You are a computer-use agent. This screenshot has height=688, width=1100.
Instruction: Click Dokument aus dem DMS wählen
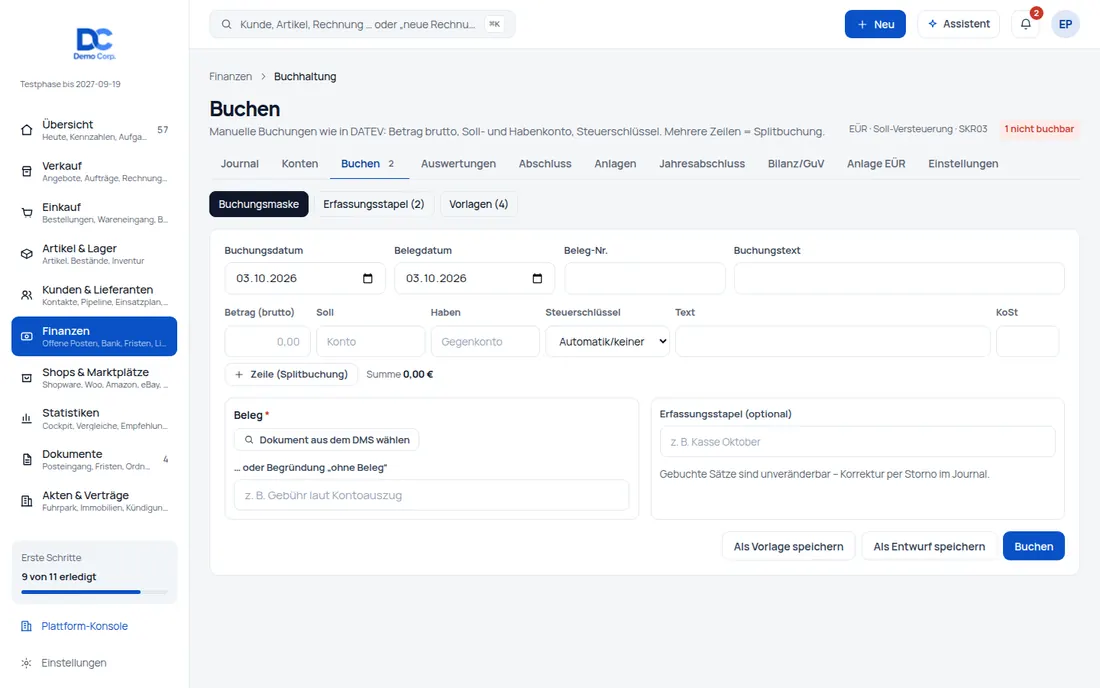pyautogui.click(x=326, y=440)
